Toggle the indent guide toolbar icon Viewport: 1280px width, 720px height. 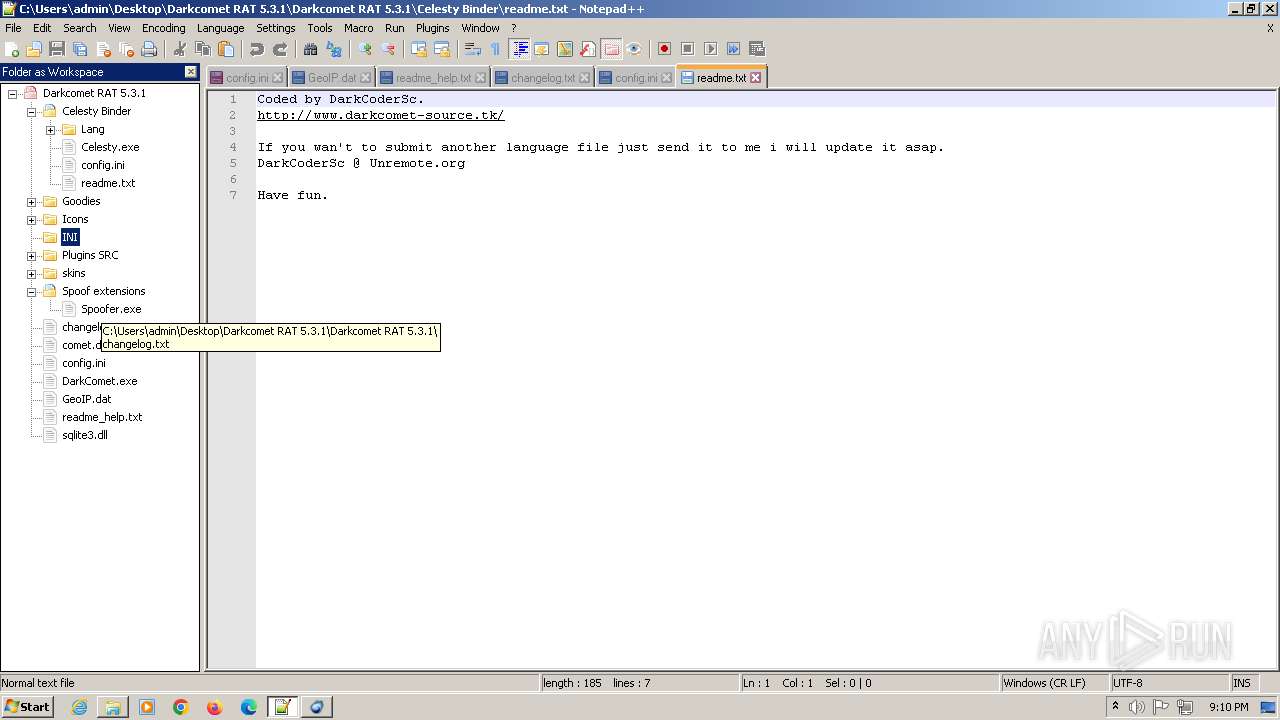click(520, 49)
